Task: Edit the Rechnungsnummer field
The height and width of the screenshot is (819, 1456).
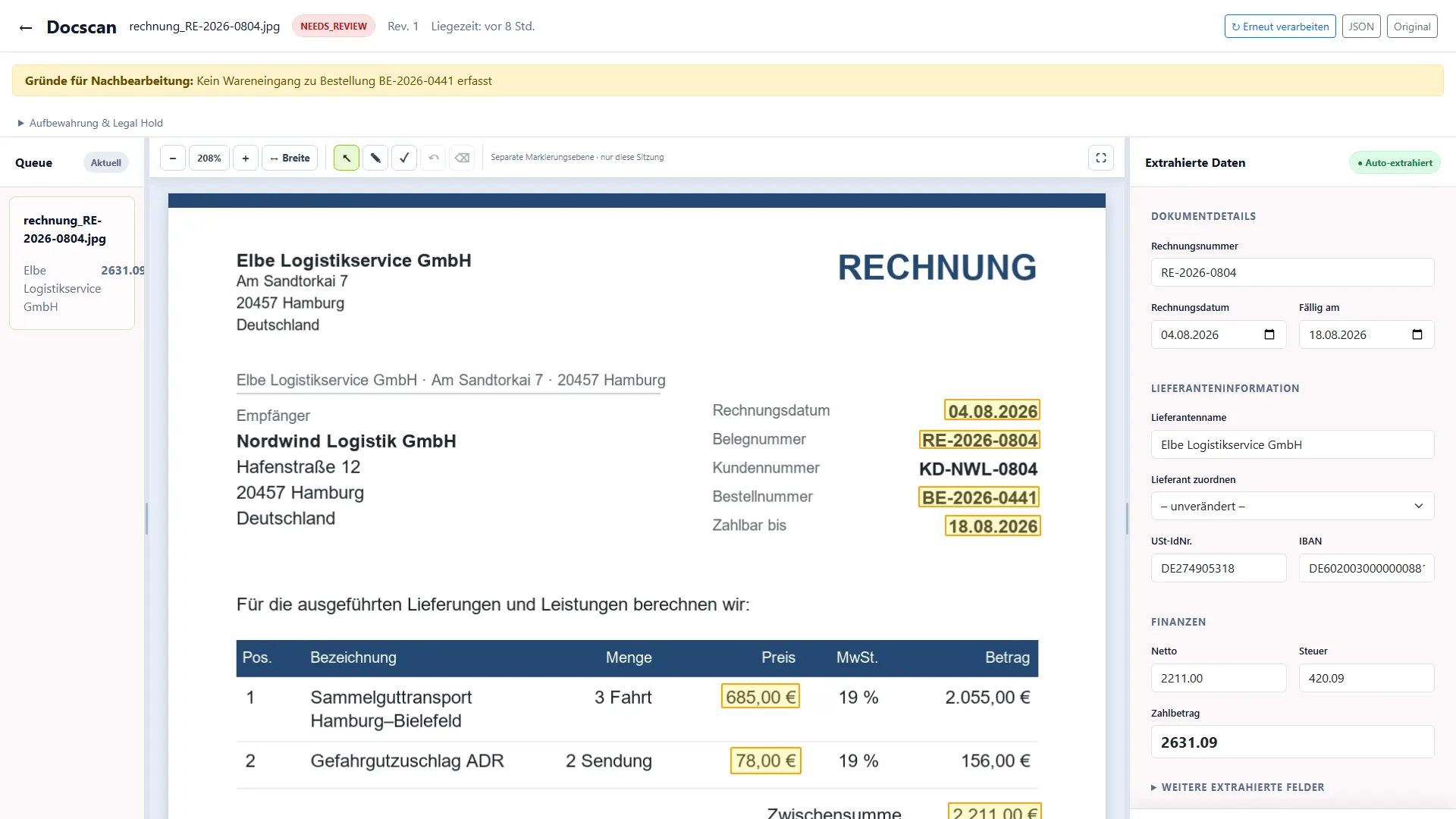Action: click(x=1292, y=272)
